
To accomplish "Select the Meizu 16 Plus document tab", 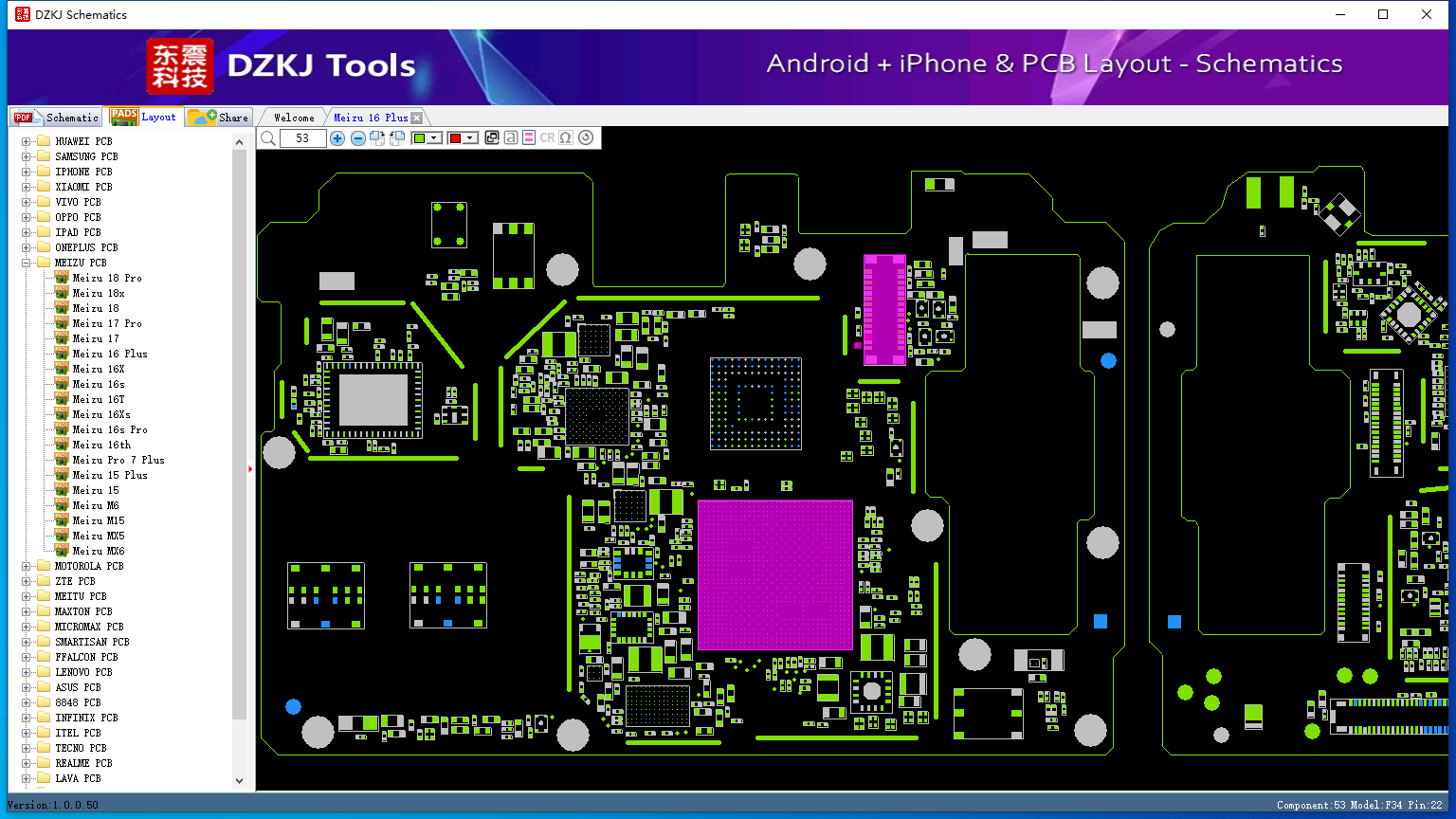I will pos(371,118).
